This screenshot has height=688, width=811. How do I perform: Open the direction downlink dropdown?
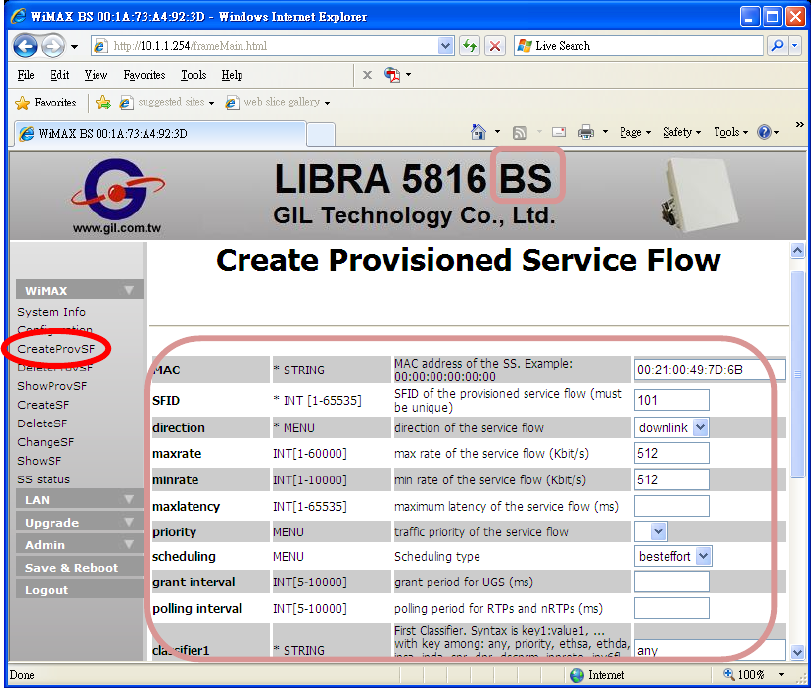point(671,427)
